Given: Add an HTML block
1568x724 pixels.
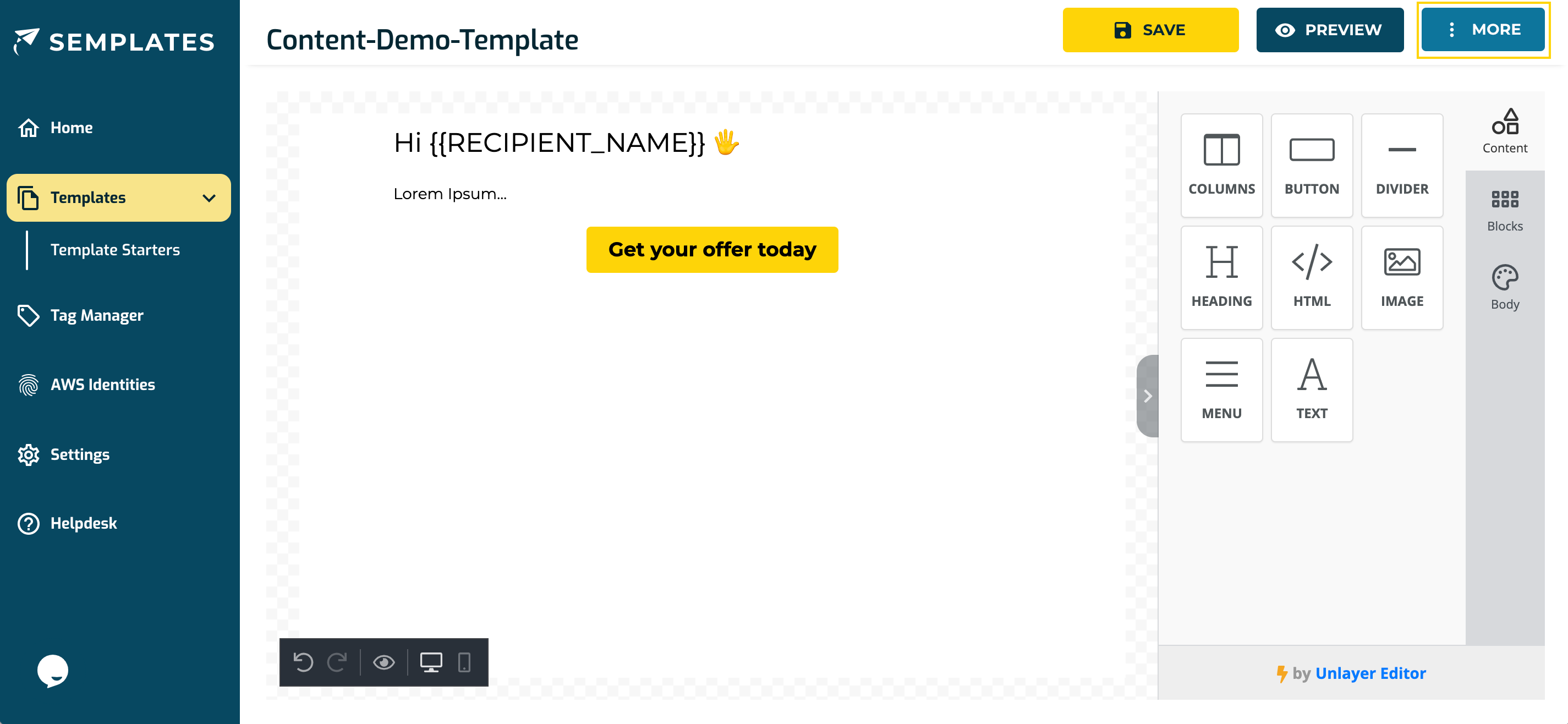Looking at the screenshot, I should [x=1312, y=277].
